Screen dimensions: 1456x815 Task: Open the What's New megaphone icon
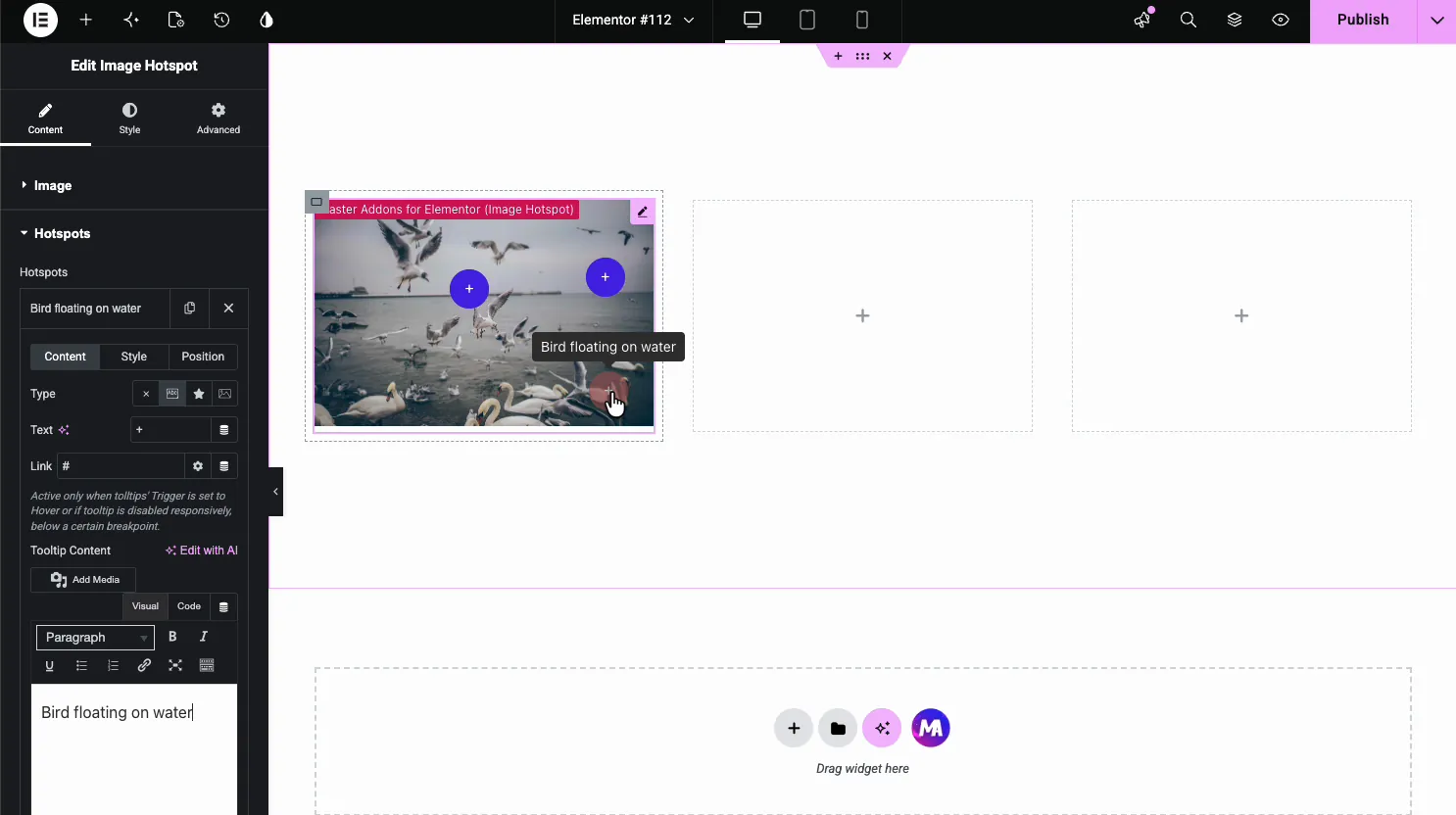coord(1142,20)
